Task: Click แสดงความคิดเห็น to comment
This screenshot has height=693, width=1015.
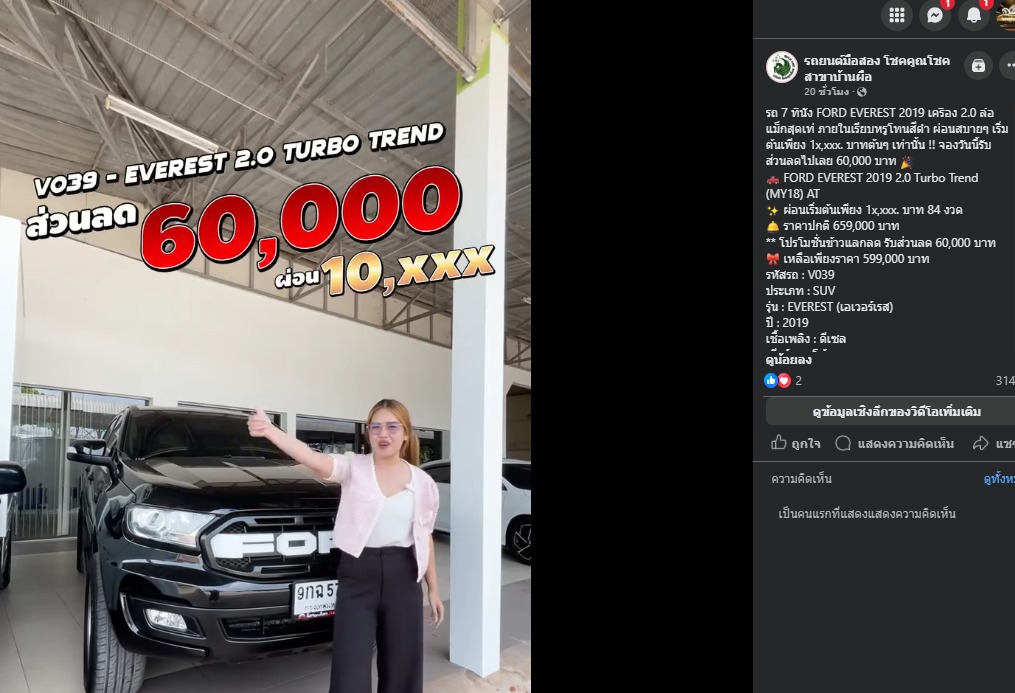Action: point(895,443)
